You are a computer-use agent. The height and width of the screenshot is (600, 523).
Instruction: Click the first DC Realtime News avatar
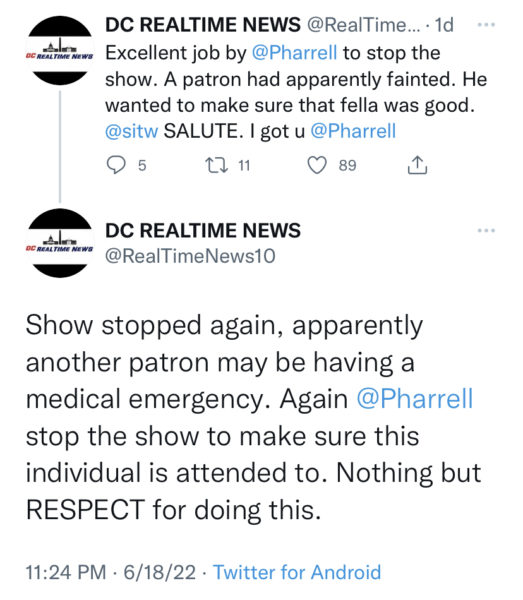coord(60,50)
